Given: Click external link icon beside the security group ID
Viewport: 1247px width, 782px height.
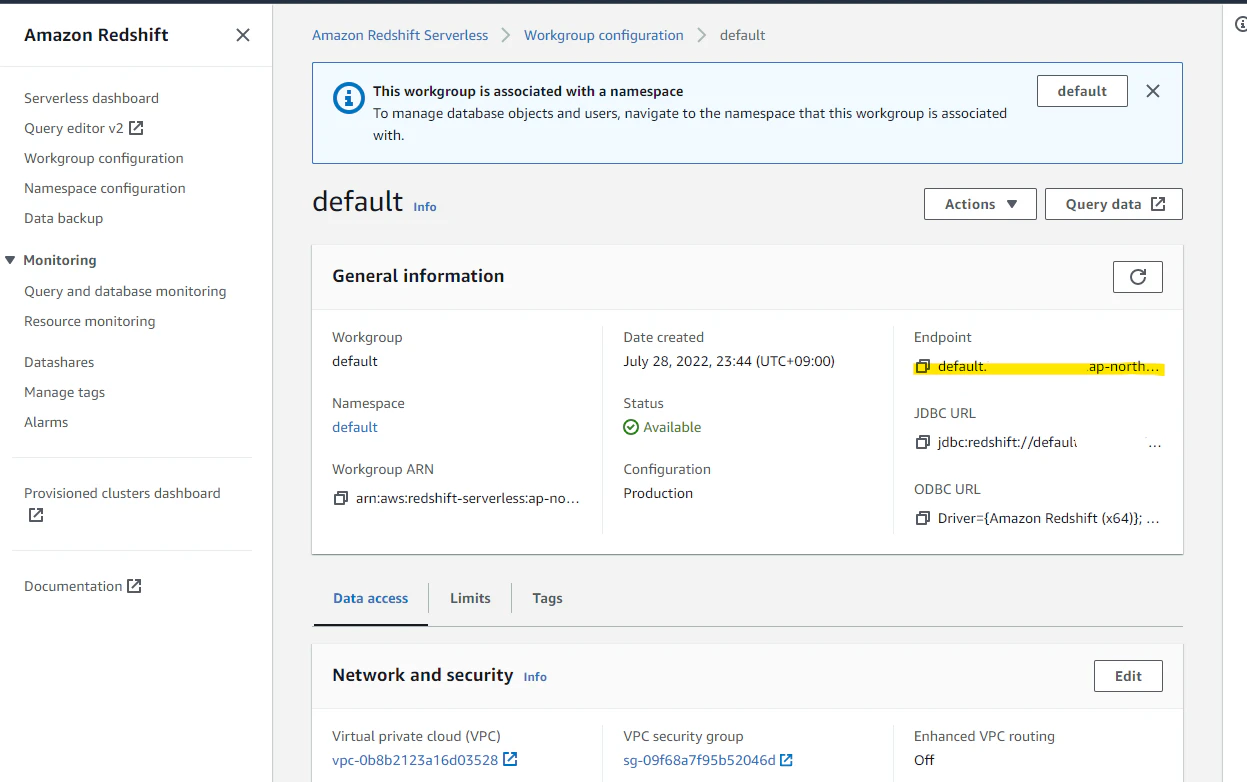Looking at the screenshot, I should click(x=786, y=760).
